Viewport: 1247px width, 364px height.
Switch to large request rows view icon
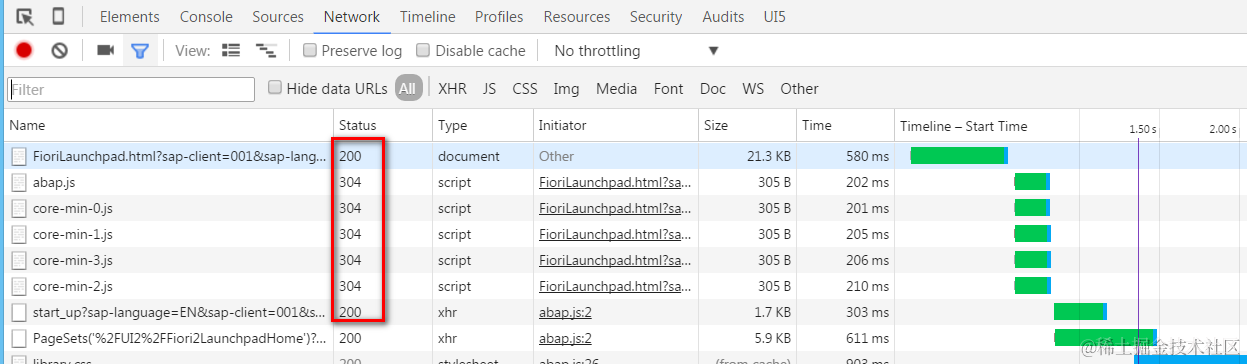point(231,50)
